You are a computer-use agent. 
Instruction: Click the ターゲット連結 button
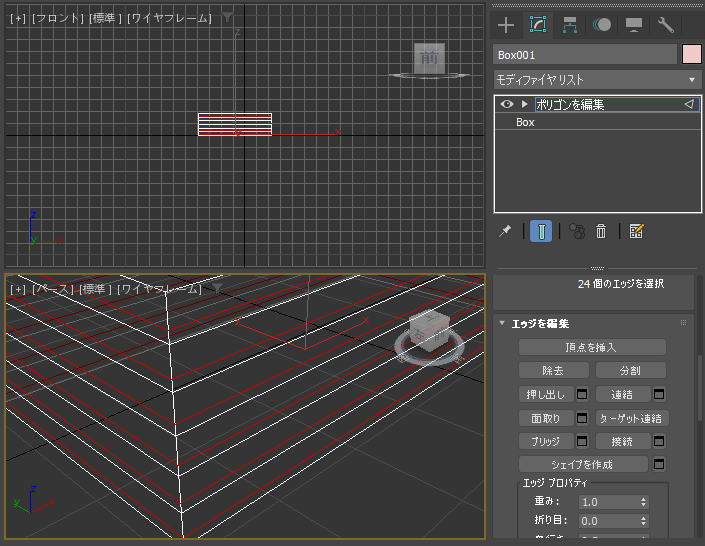632,418
